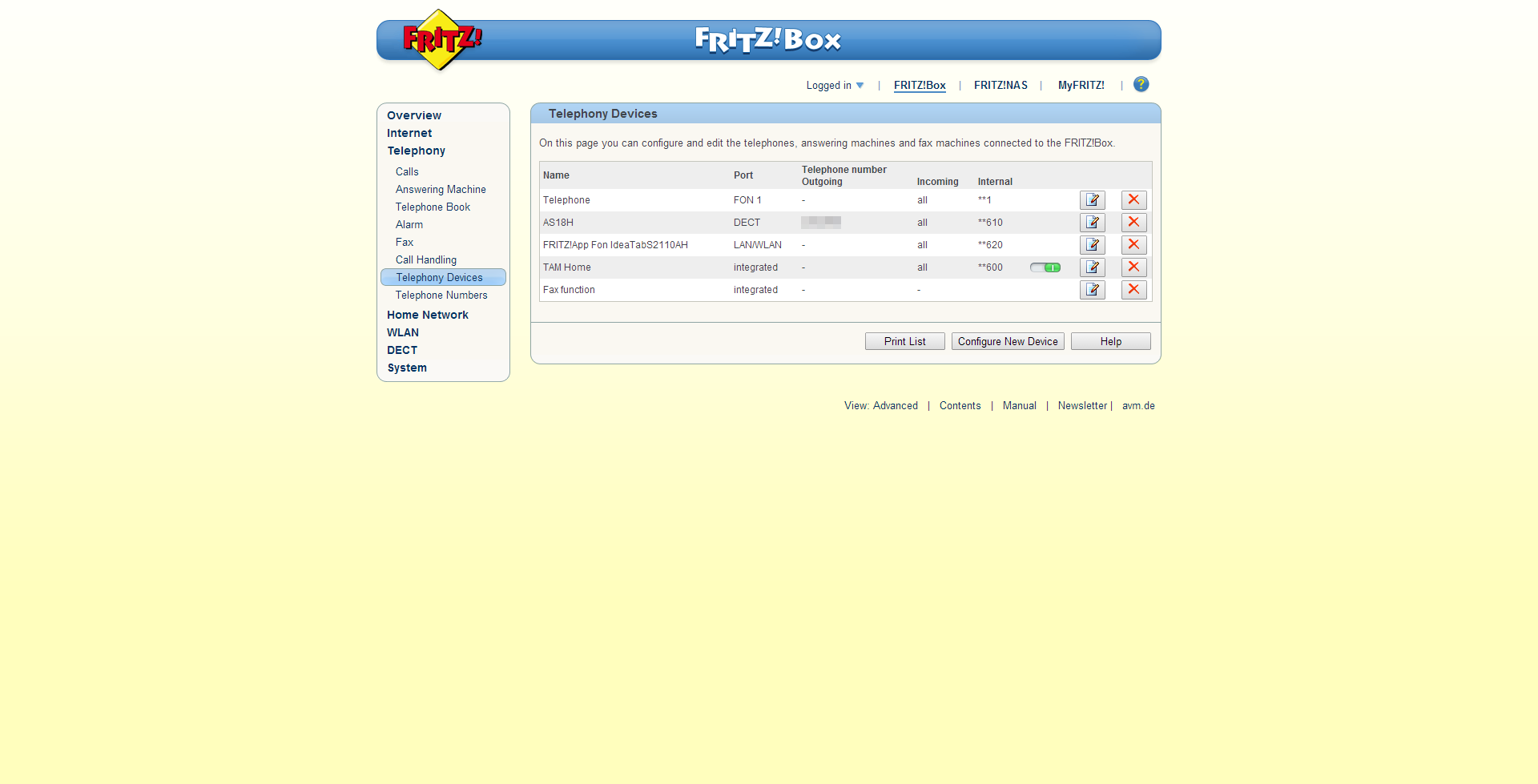1538x784 pixels.
Task: Open the blue help question mark icon
Action: click(1141, 84)
